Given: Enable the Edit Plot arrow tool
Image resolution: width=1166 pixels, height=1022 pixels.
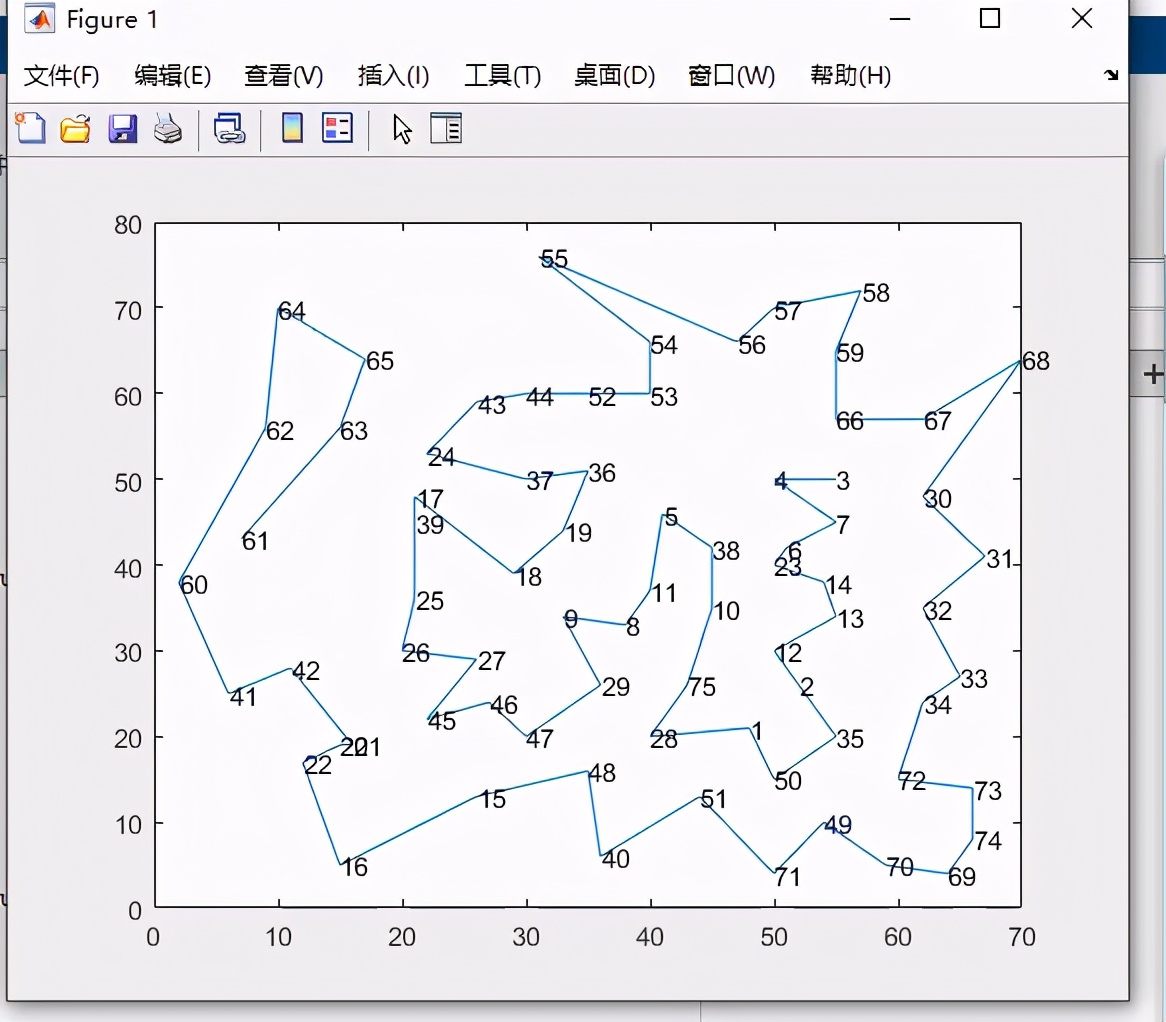Looking at the screenshot, I should 402,128.
